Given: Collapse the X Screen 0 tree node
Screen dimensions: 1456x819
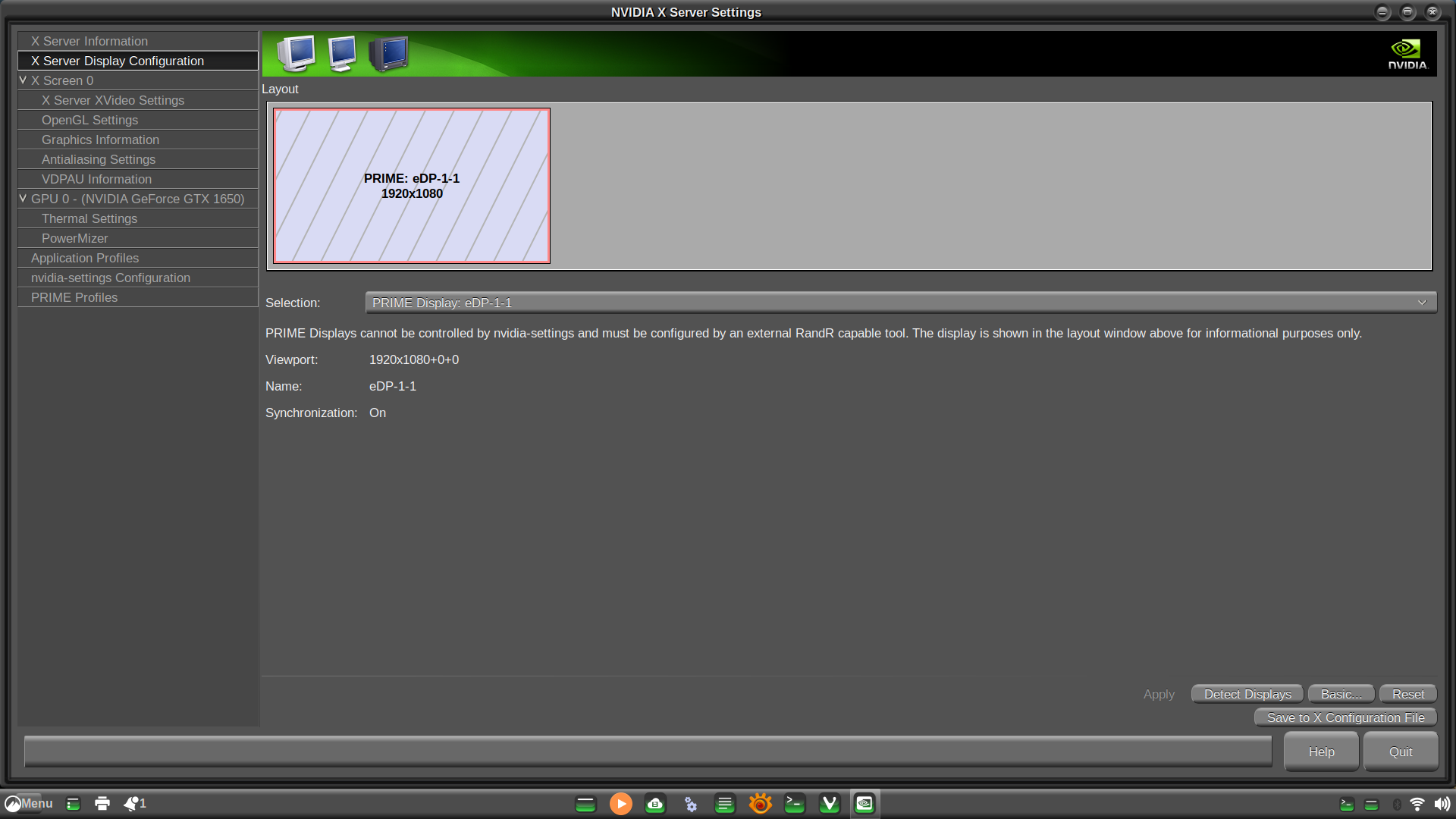Looking at the screenshot, I should click(x=23, y=80).
